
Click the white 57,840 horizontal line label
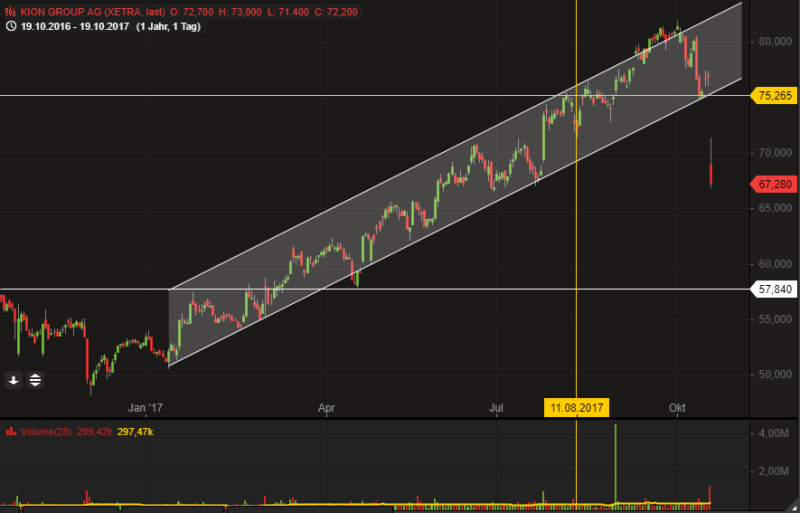tap(773, 289)
